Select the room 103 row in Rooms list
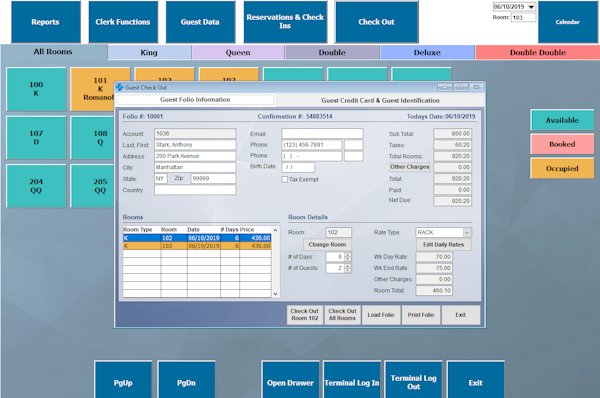 click(197, 246)
